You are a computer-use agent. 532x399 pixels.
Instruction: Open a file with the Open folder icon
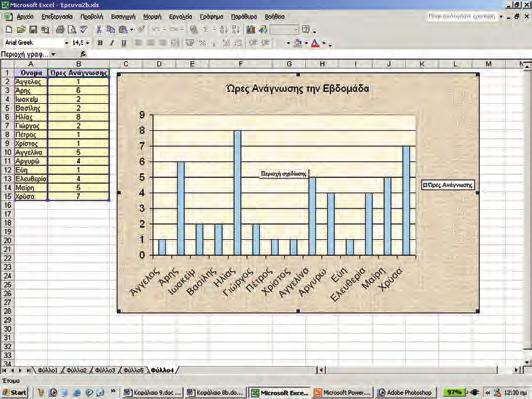(x=21, y=30)
